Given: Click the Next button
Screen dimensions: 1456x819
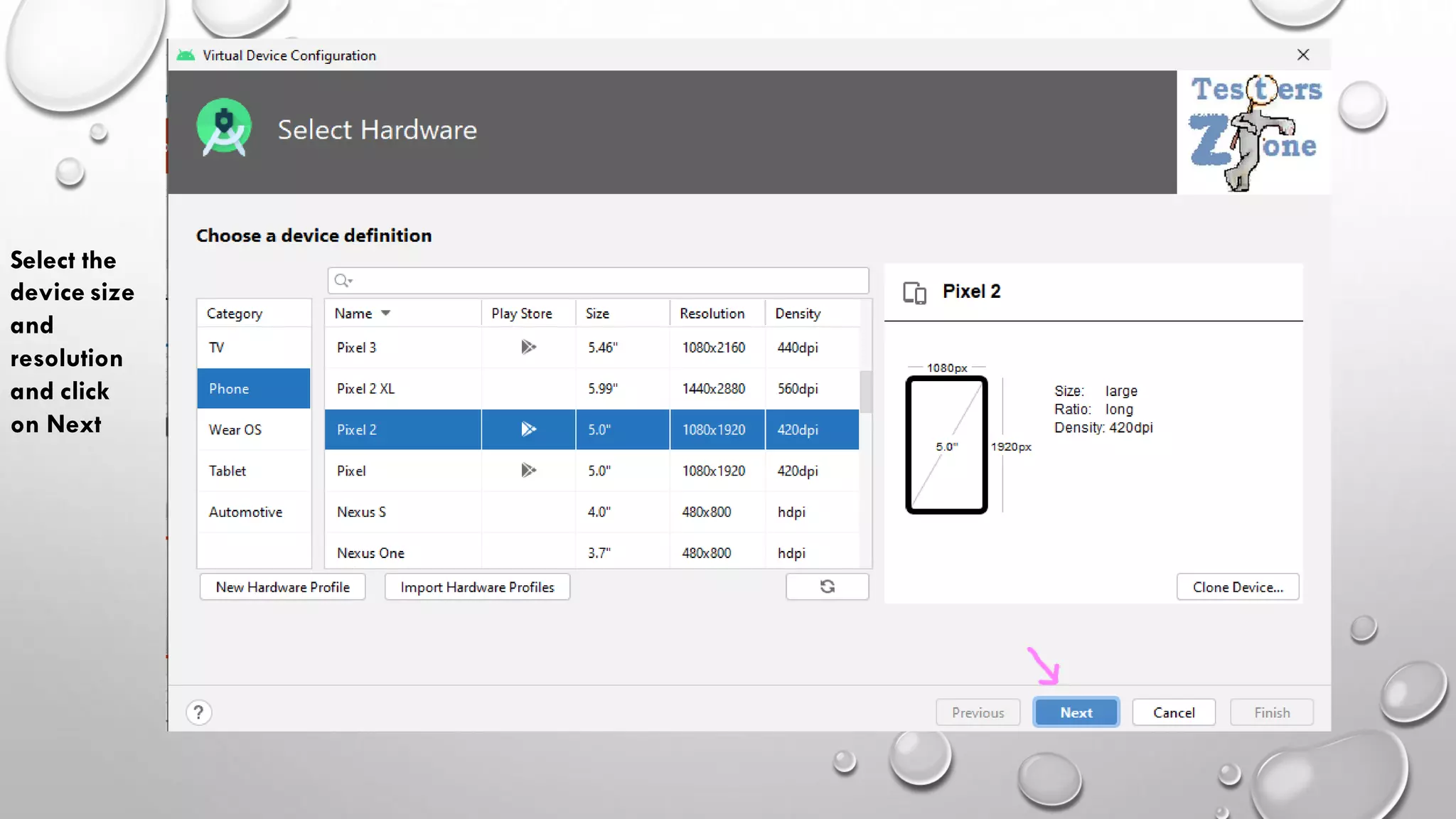Looking at the screenshot, I should (x=1076, y=712).
